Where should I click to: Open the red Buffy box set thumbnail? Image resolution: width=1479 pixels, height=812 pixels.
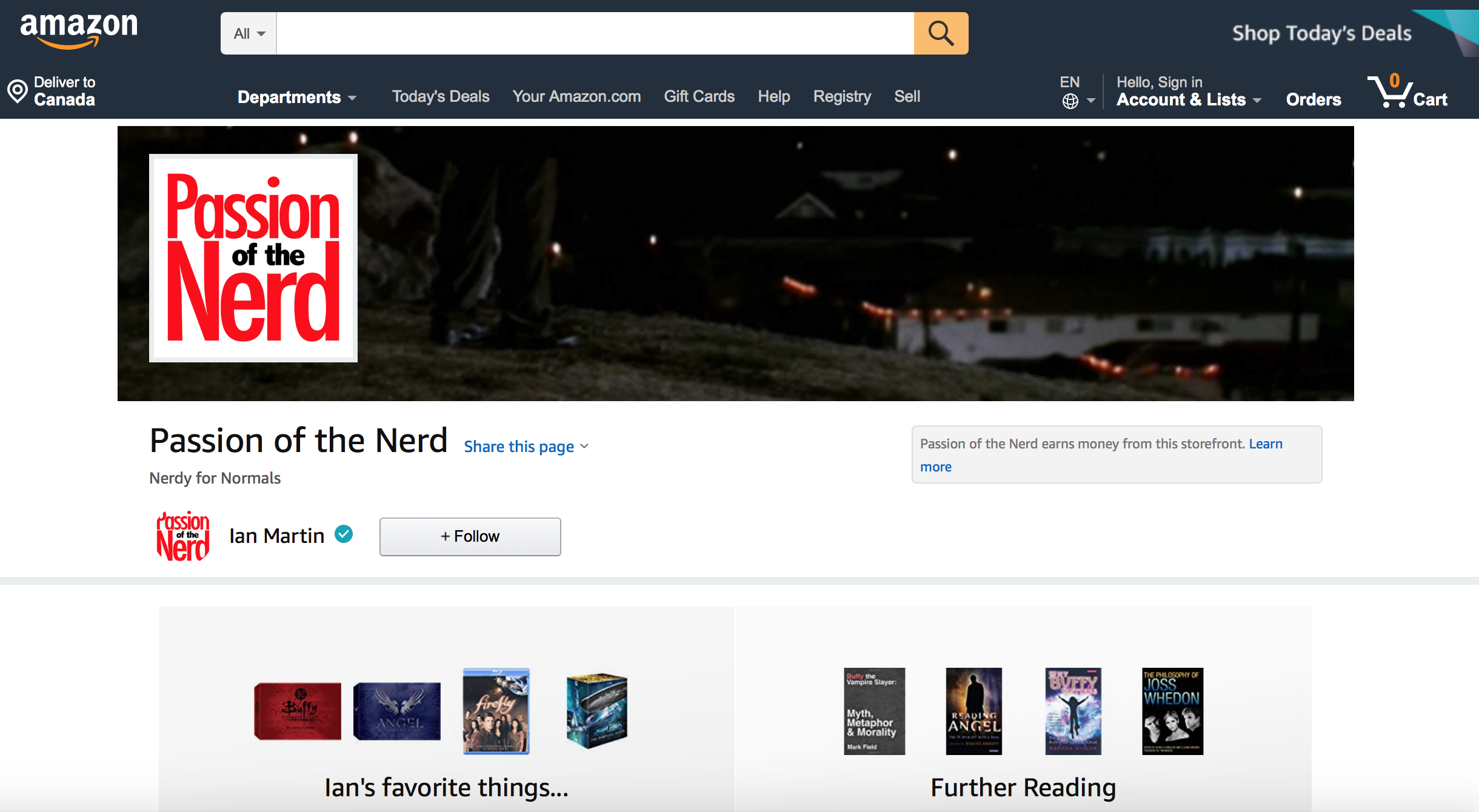pyautogui.click(x=298, y=711)
